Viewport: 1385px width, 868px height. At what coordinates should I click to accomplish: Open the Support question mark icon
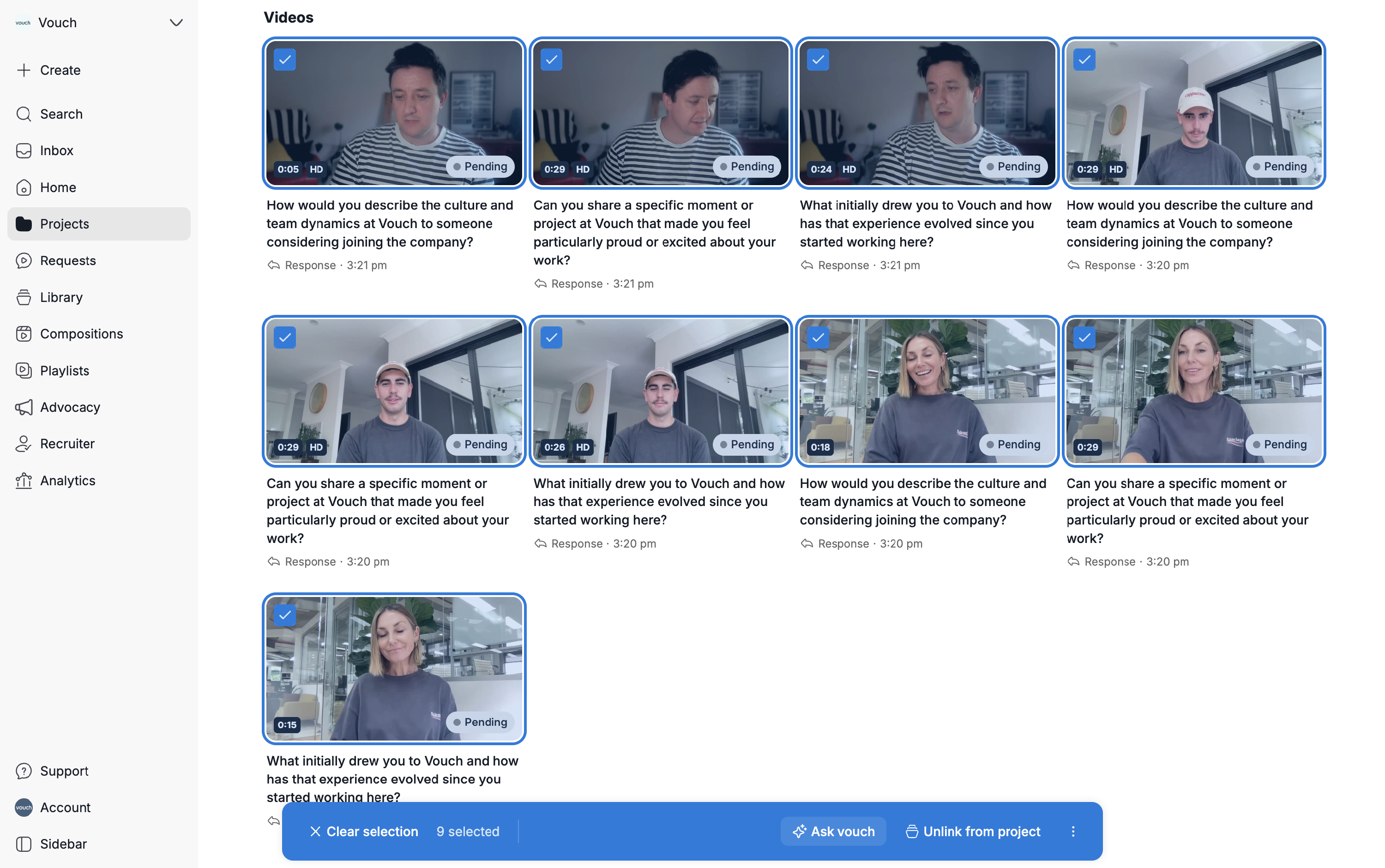pos(24,771)
